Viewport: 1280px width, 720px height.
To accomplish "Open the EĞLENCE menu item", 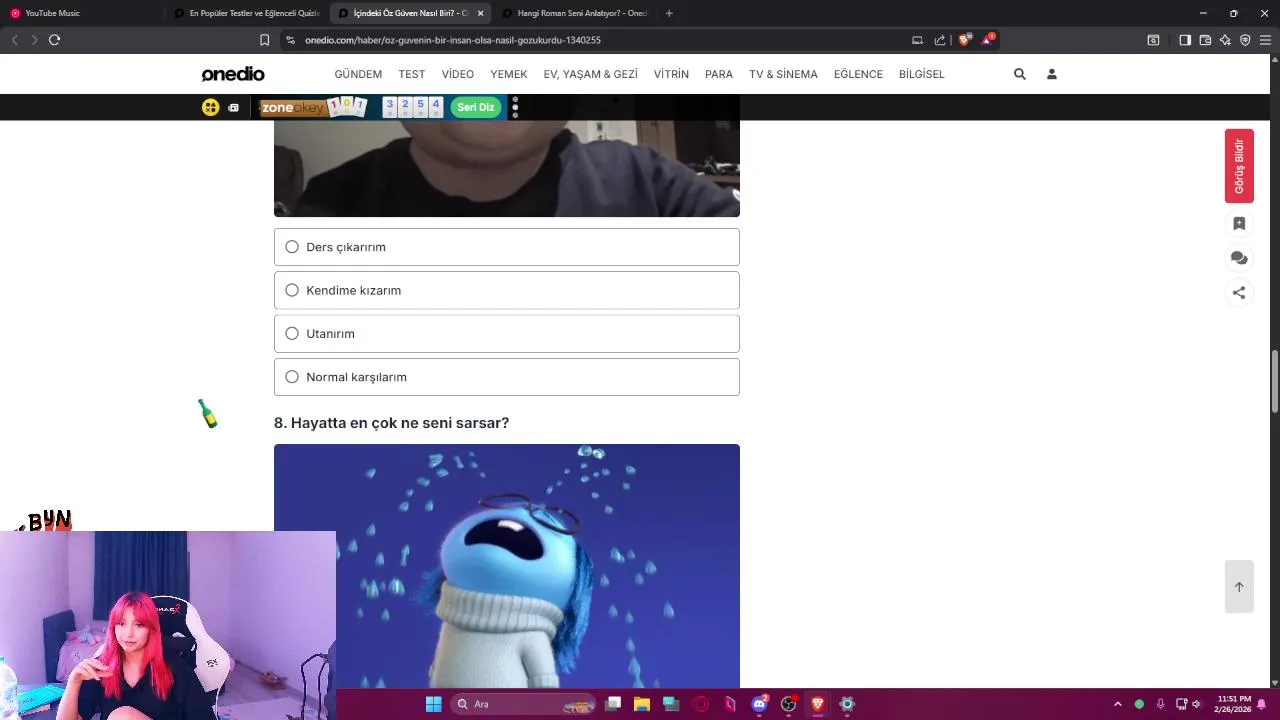I will click(858, 74).
